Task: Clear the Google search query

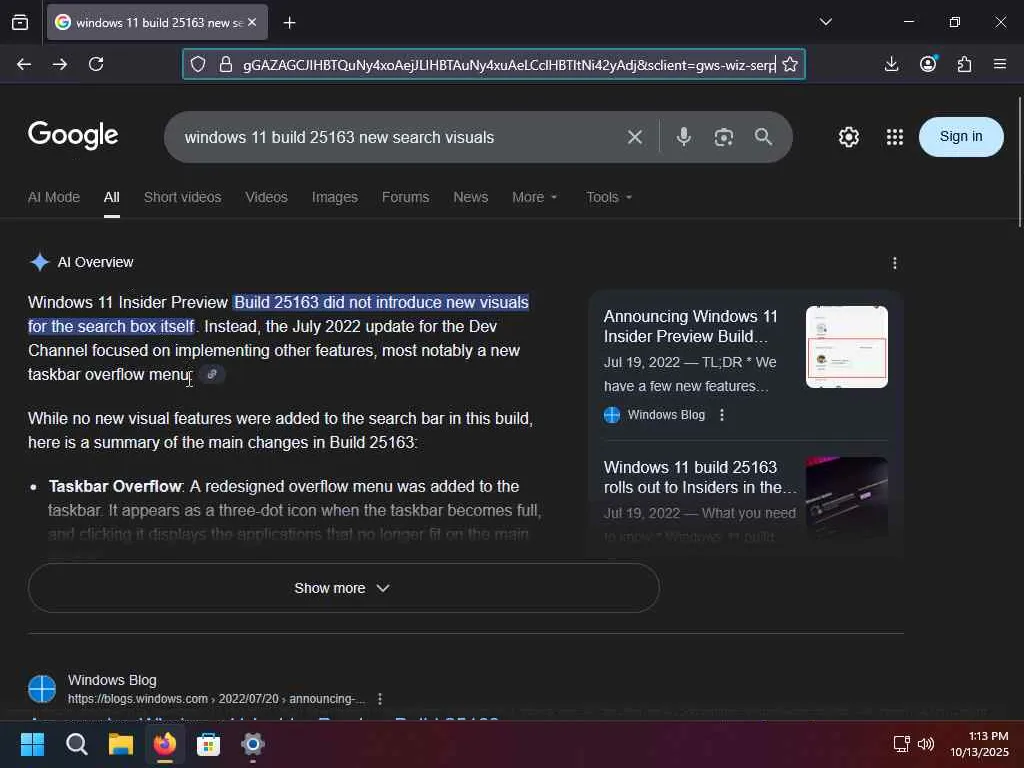Action: click(x=635, y=137)
